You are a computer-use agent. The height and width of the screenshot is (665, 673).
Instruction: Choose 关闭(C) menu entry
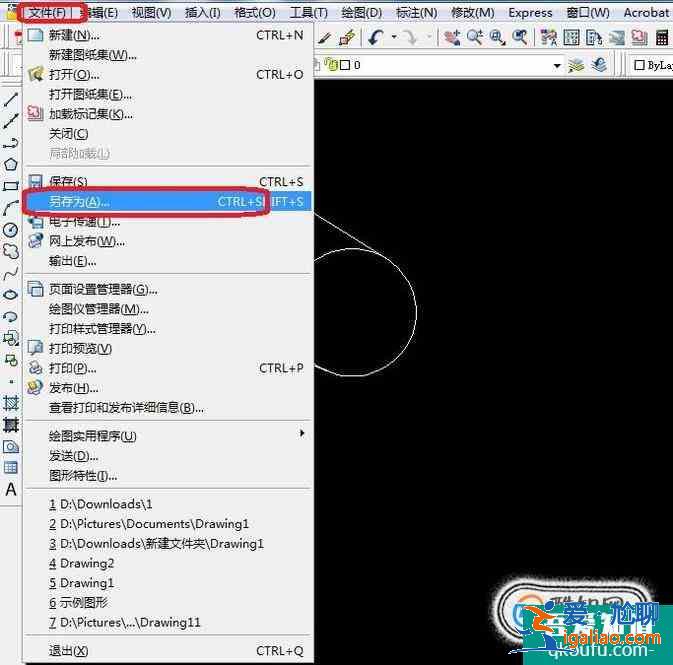pyautogui.click(x=168, y=134)
